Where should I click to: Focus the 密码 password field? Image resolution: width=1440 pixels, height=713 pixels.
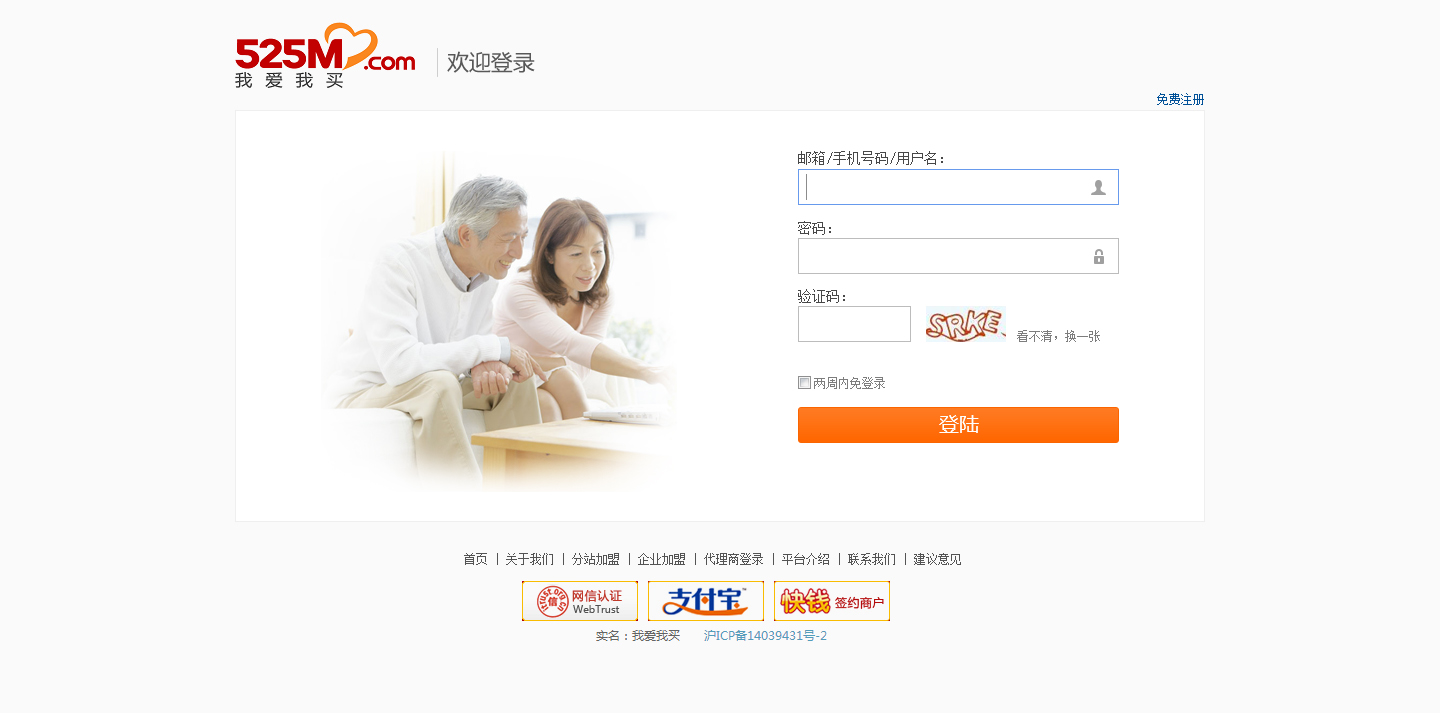958,256
